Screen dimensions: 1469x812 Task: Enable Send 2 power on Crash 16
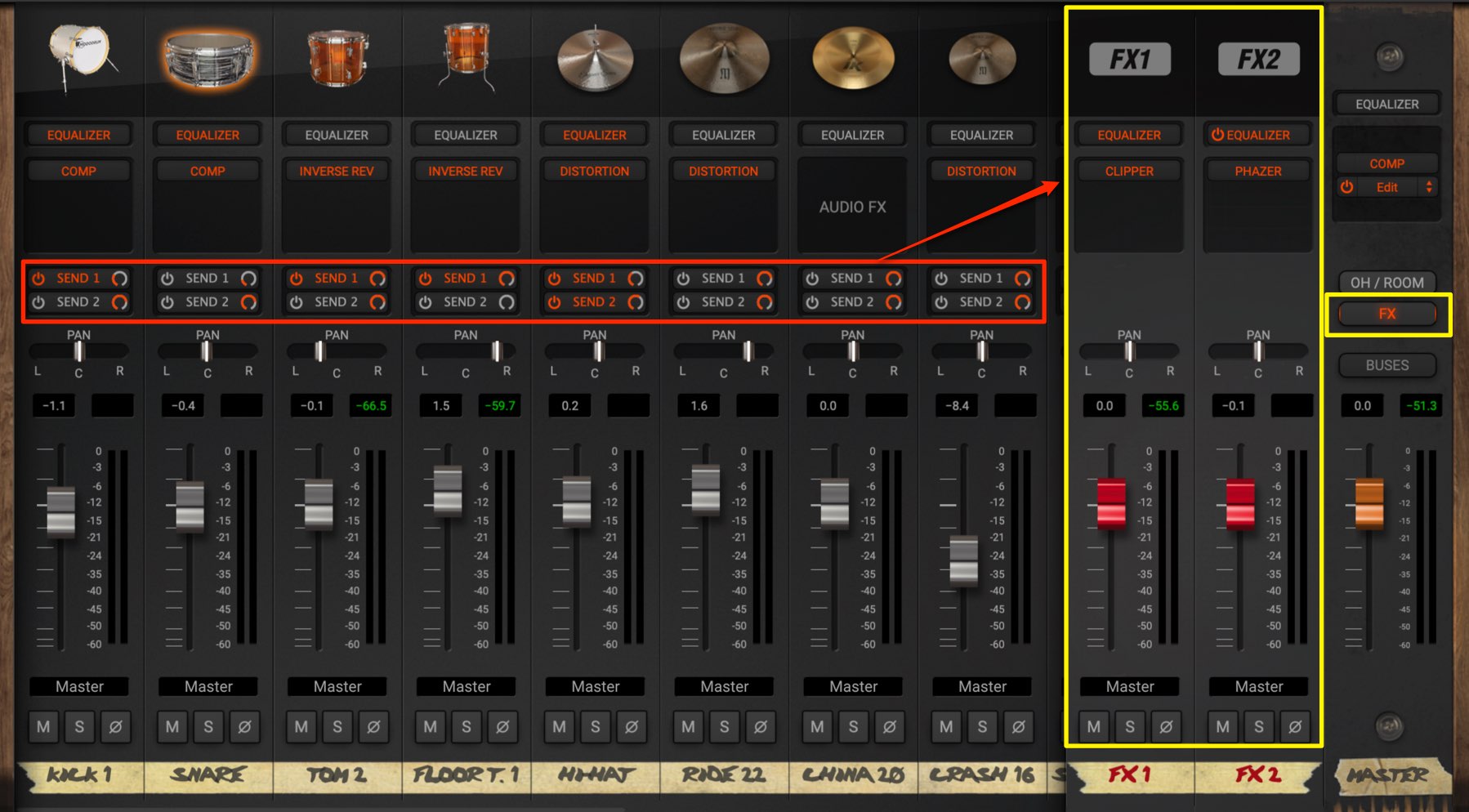click(x=941, y=302)
